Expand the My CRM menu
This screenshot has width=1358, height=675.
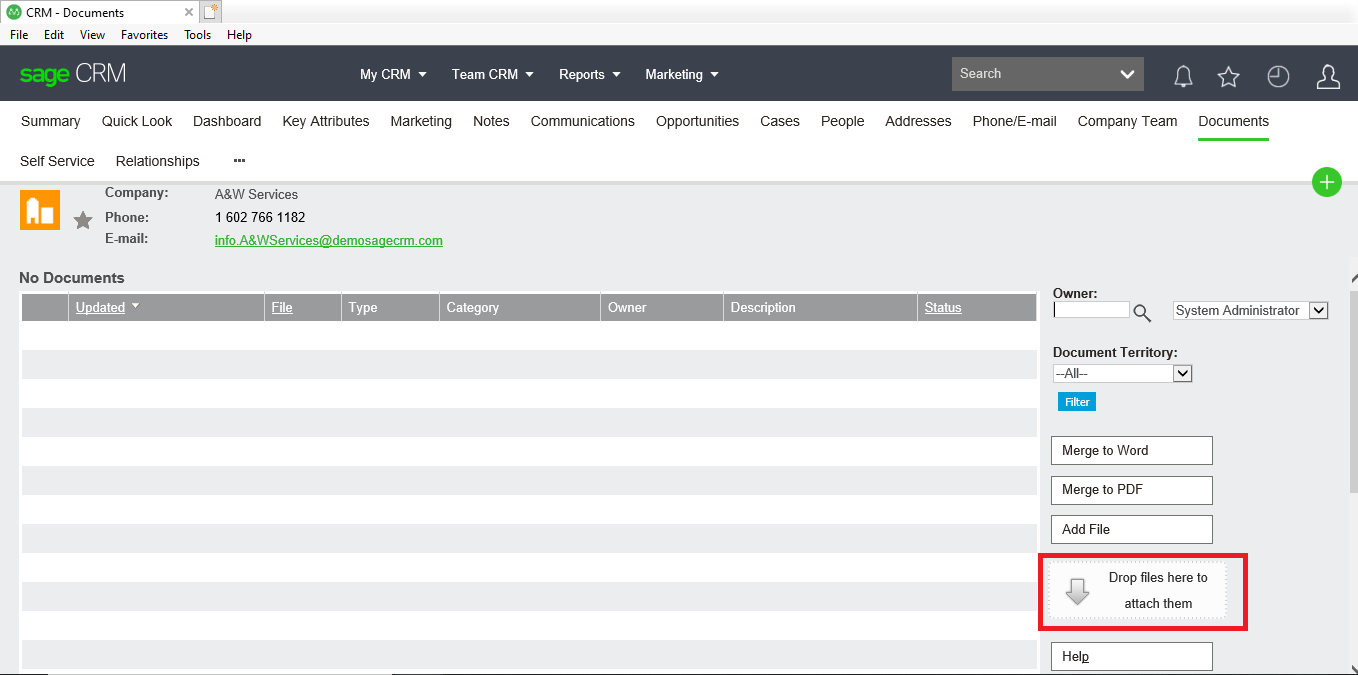point(393,74)
